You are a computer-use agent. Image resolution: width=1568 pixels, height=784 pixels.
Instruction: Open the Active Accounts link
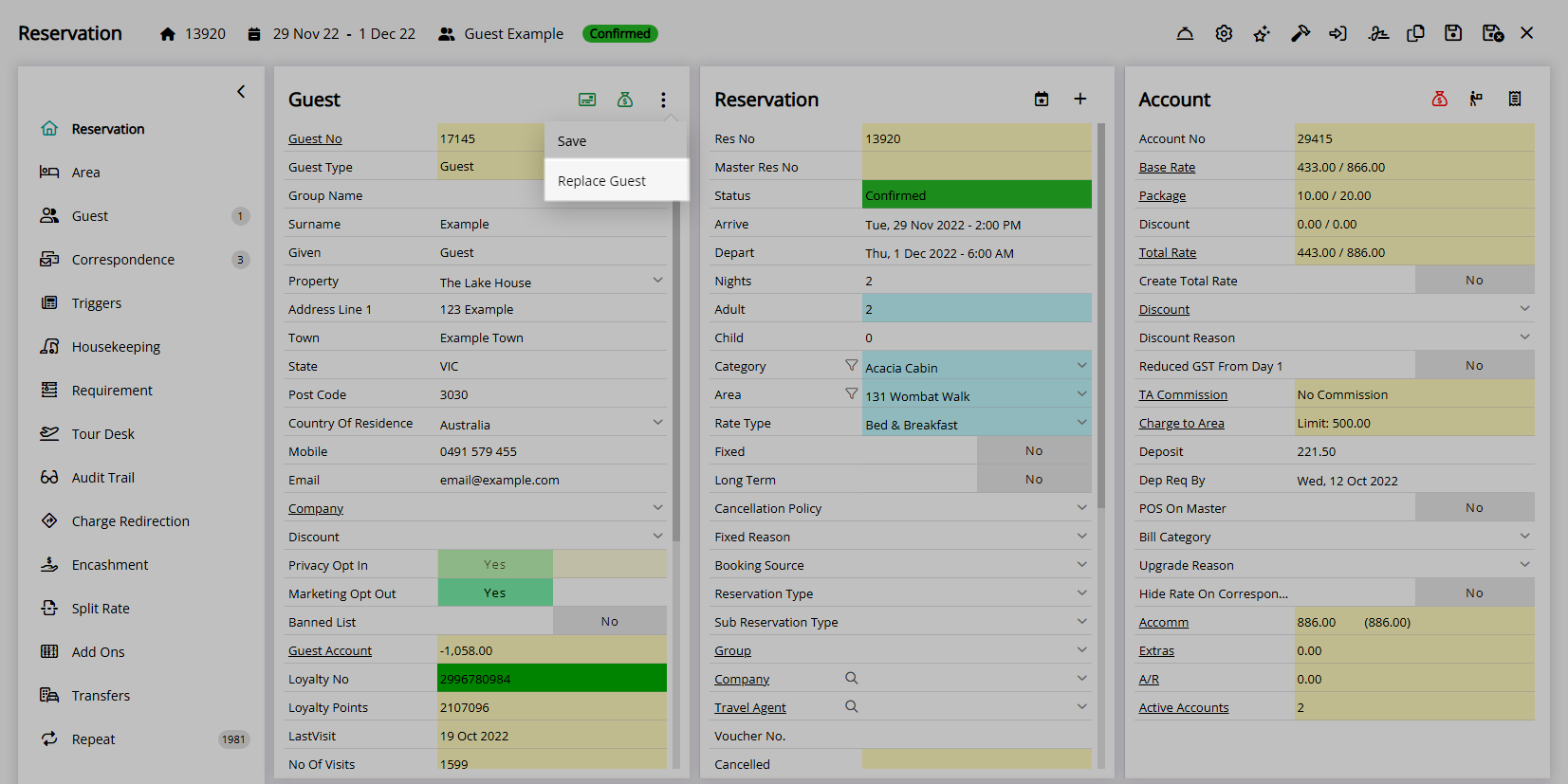click(1184, 707)
